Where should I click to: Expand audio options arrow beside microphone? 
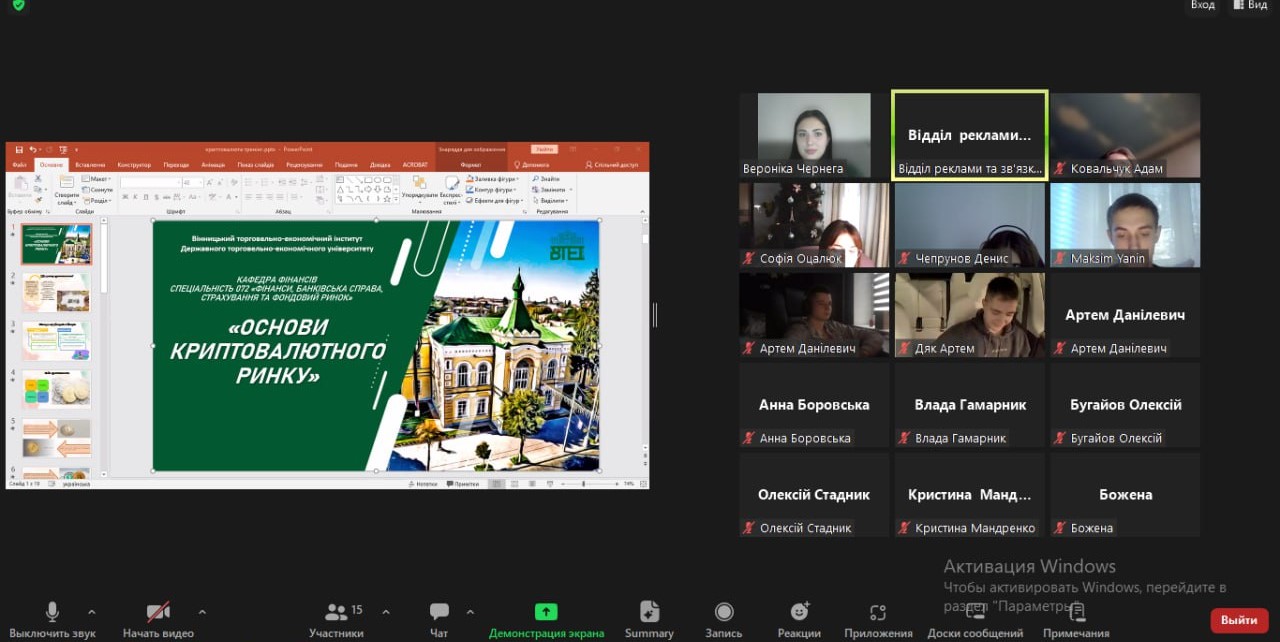pyautogui.click(x=92, y=611)
